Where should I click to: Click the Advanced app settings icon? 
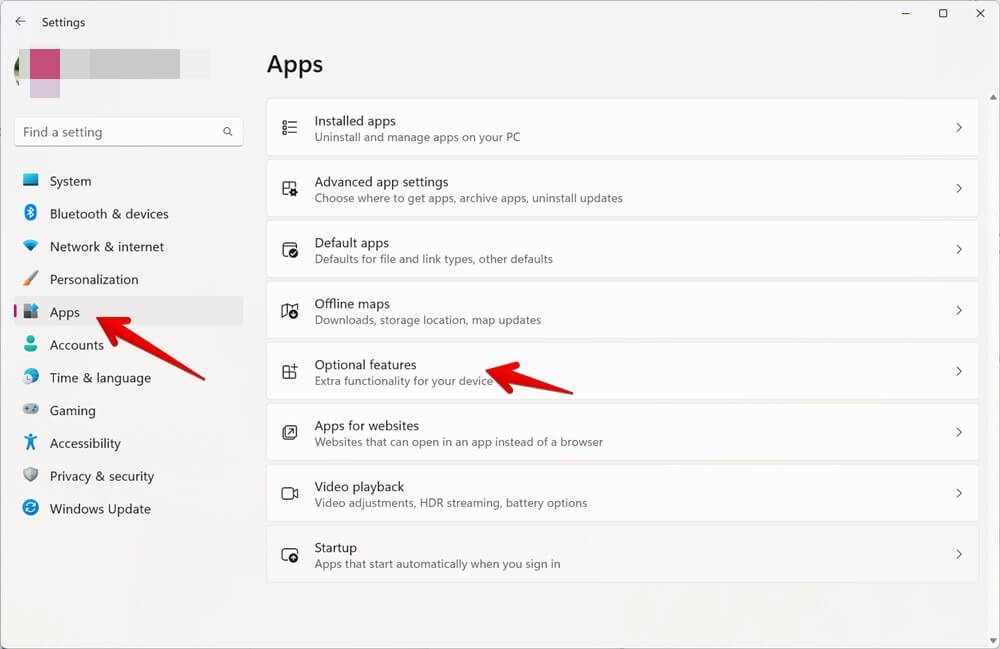coord(290,189)
